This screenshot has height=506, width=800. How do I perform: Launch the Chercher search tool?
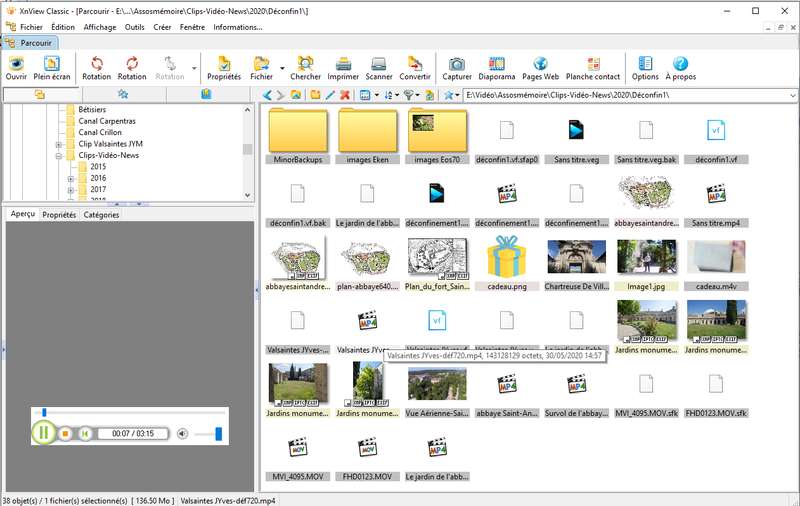pos(305,68)
